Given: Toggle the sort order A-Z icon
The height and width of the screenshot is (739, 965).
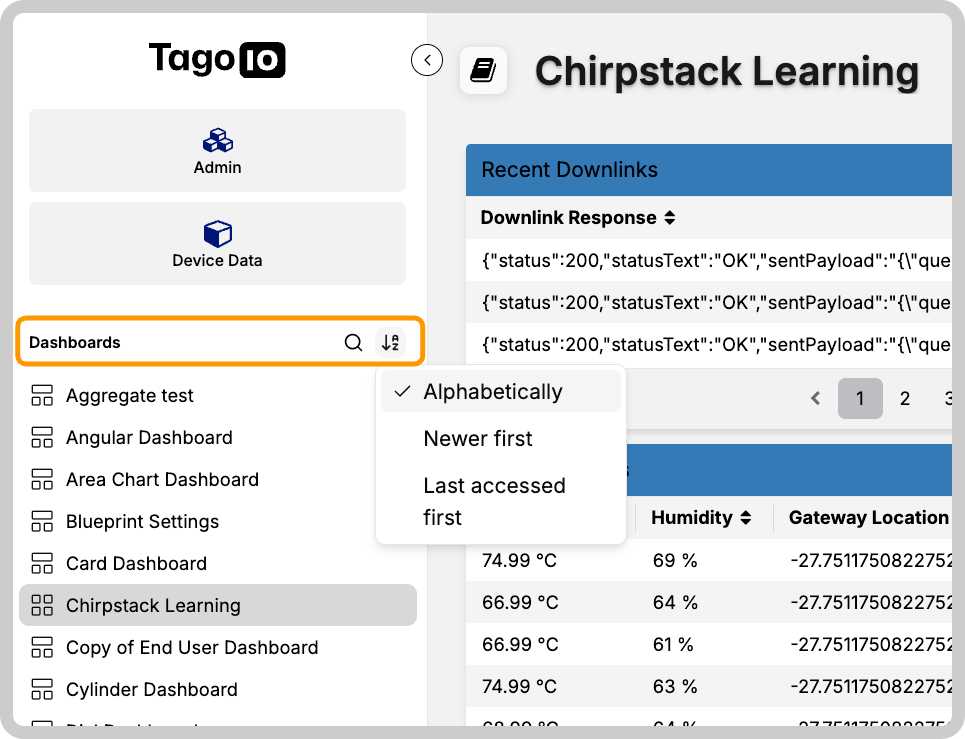Looking at the screenshot, I should (390, 342).
